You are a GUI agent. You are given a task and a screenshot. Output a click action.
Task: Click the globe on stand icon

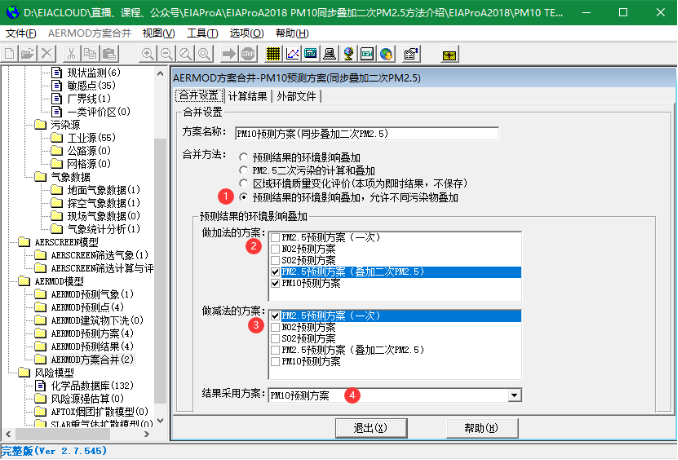349,54
